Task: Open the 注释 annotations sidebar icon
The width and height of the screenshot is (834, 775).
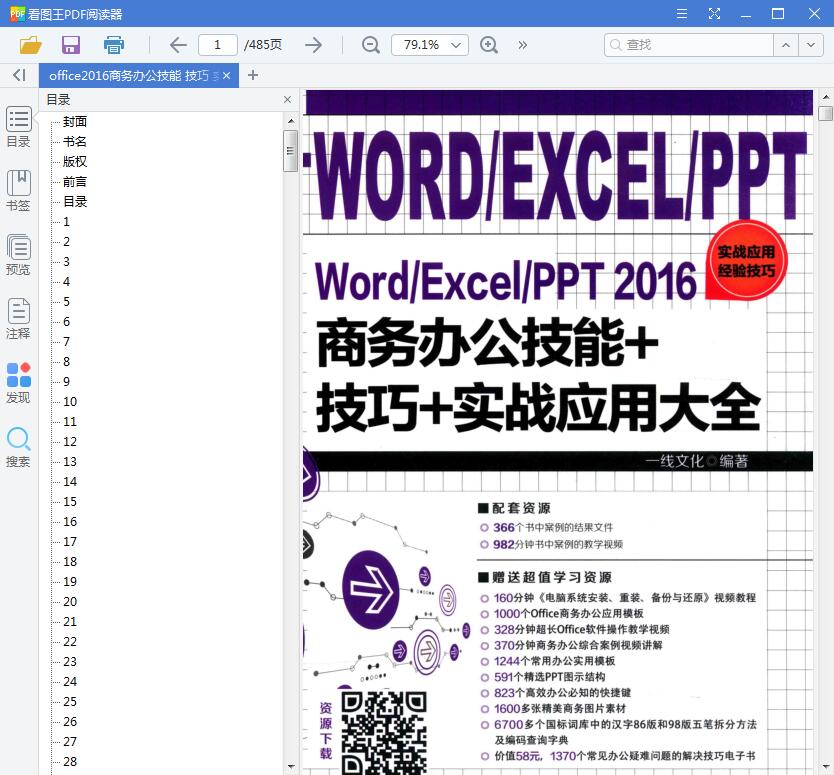Action: point(19,319)
